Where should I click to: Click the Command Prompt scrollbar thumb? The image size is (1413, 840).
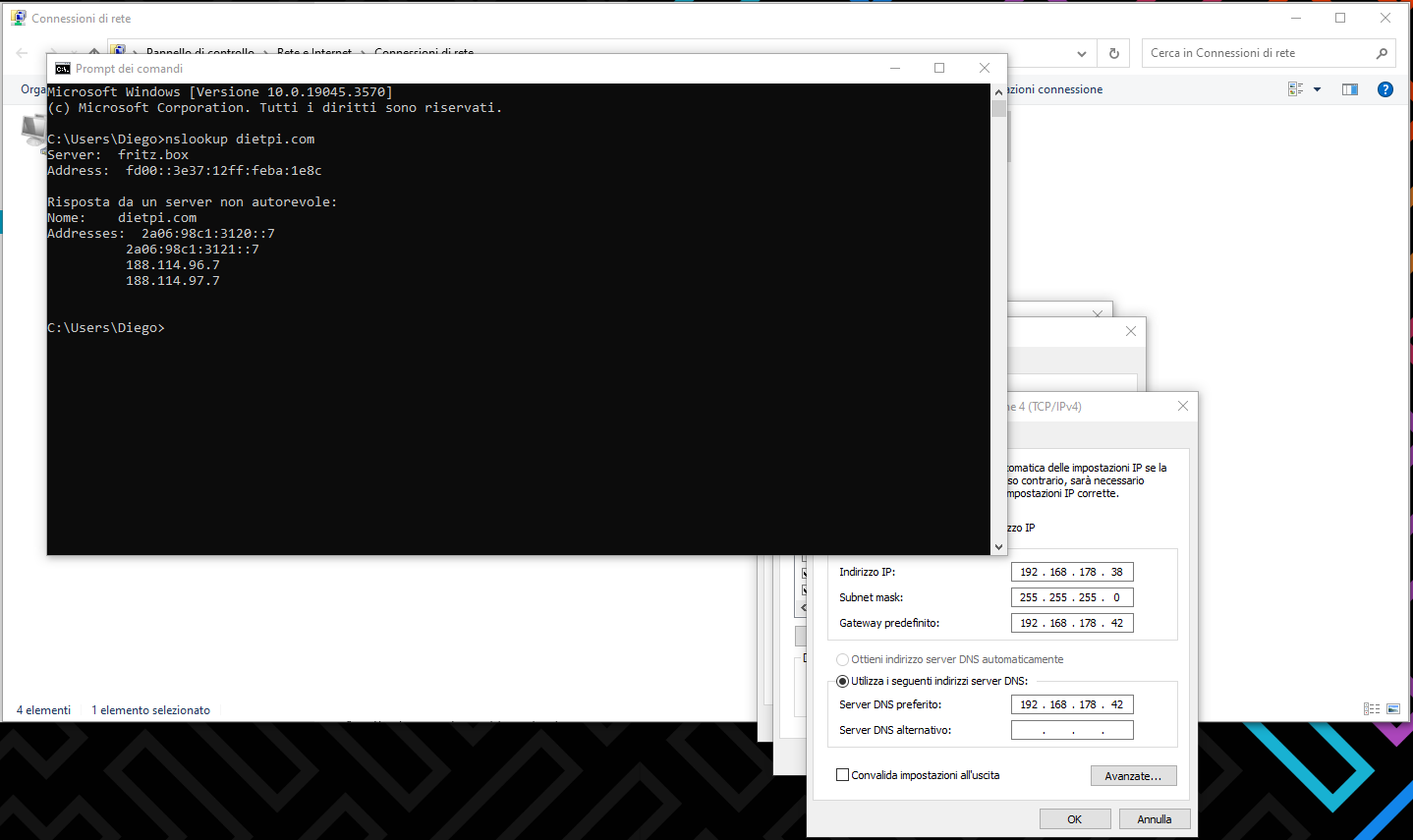click(999, 108)
